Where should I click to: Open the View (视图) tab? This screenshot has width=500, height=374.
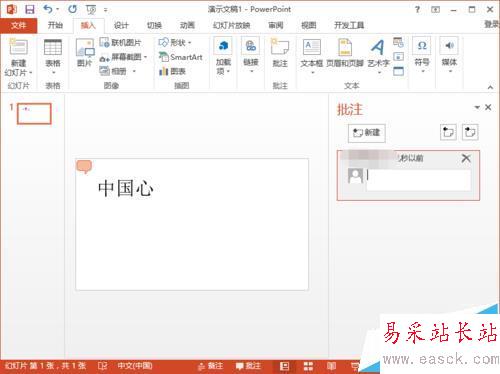(x=309, y=25)
